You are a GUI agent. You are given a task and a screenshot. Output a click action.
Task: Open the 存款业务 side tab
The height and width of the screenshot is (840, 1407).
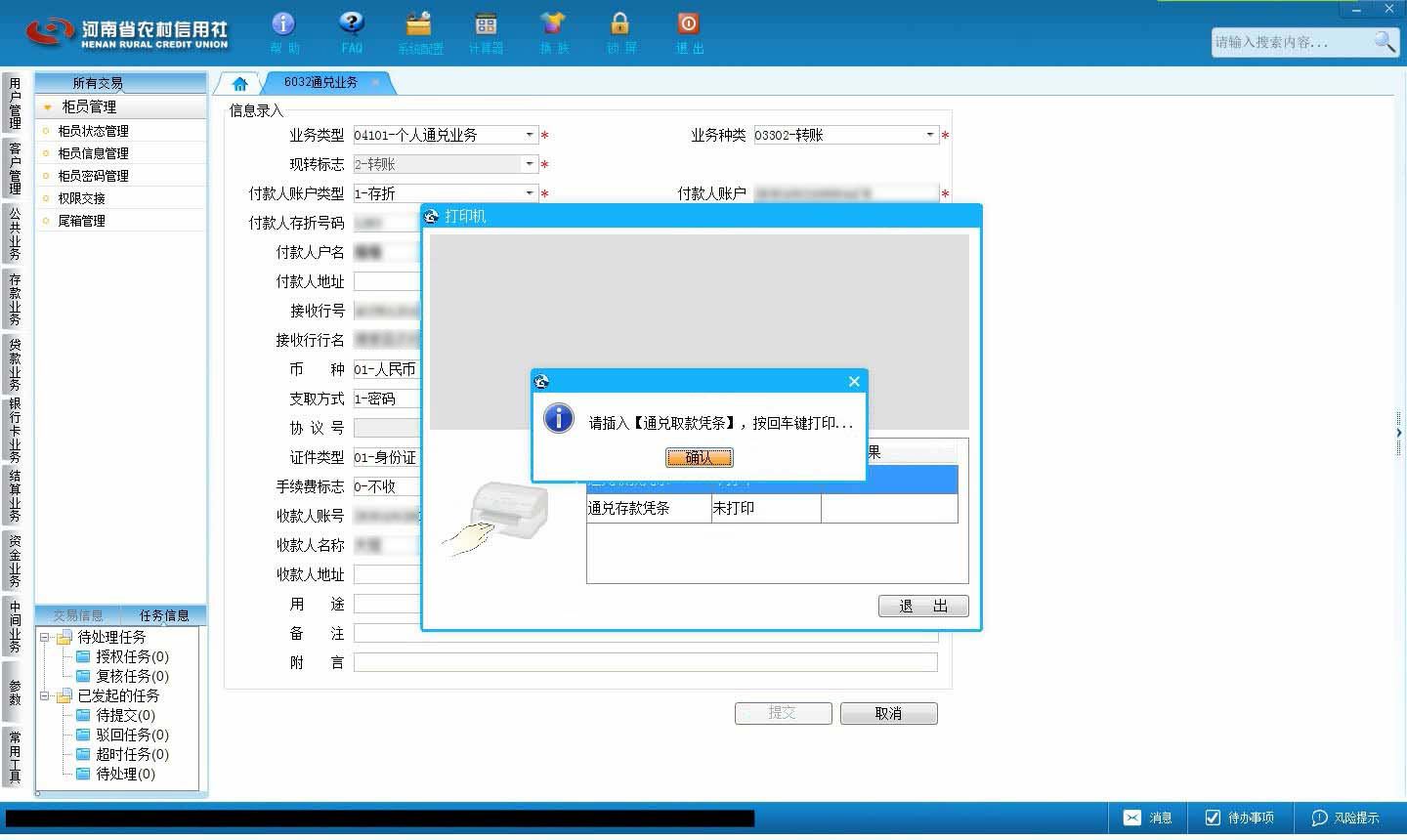(15, 299)
